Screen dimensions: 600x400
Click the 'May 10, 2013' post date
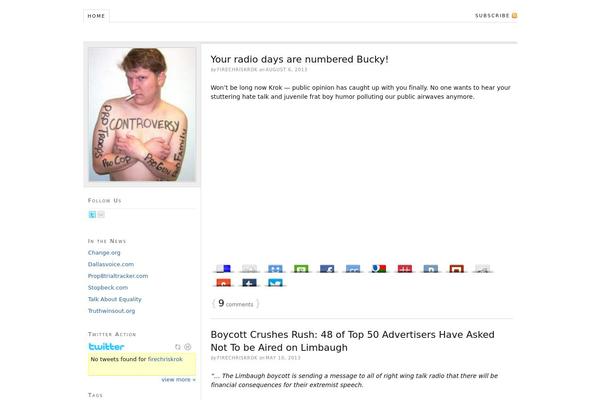283,358
